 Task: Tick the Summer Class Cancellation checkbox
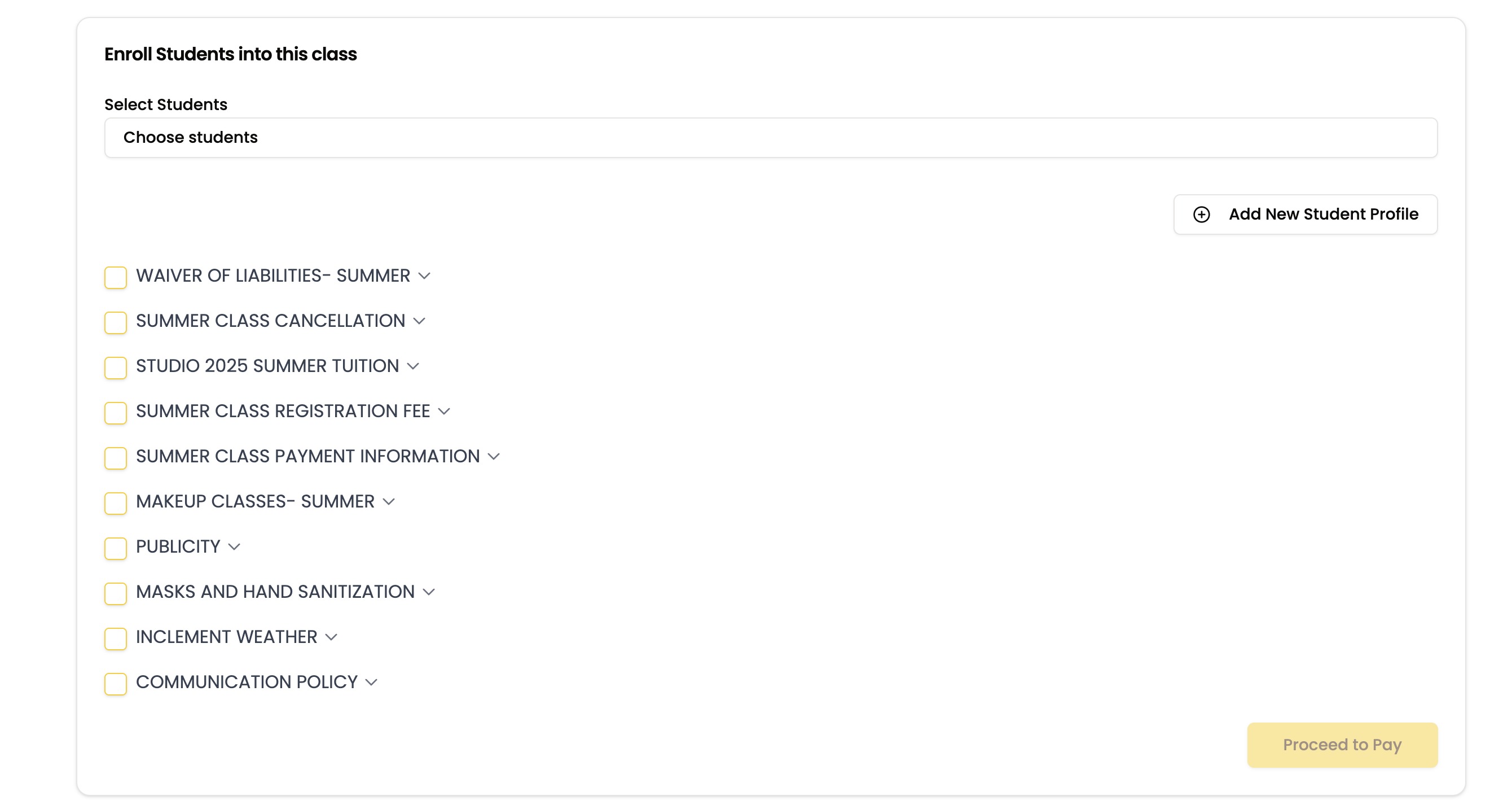point(116,322)
